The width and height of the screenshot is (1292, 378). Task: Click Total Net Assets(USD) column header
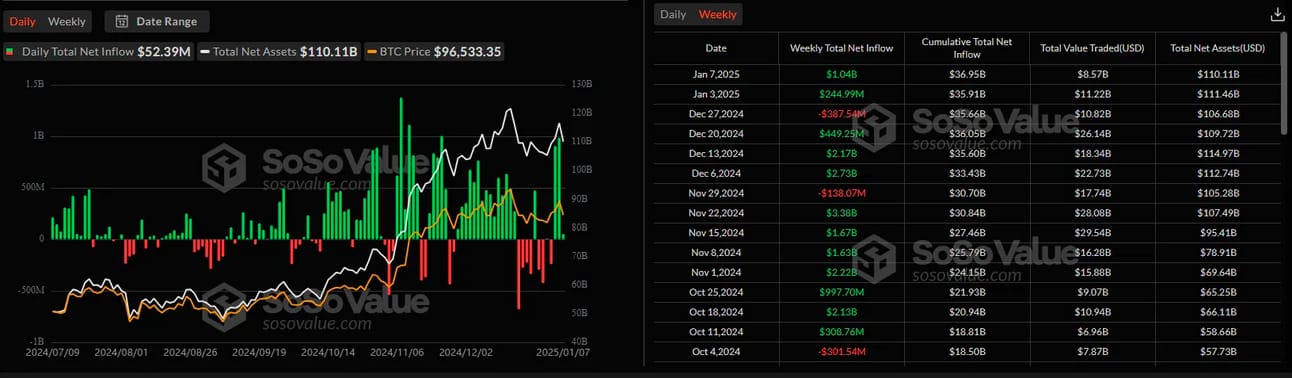click(1217, 48)
